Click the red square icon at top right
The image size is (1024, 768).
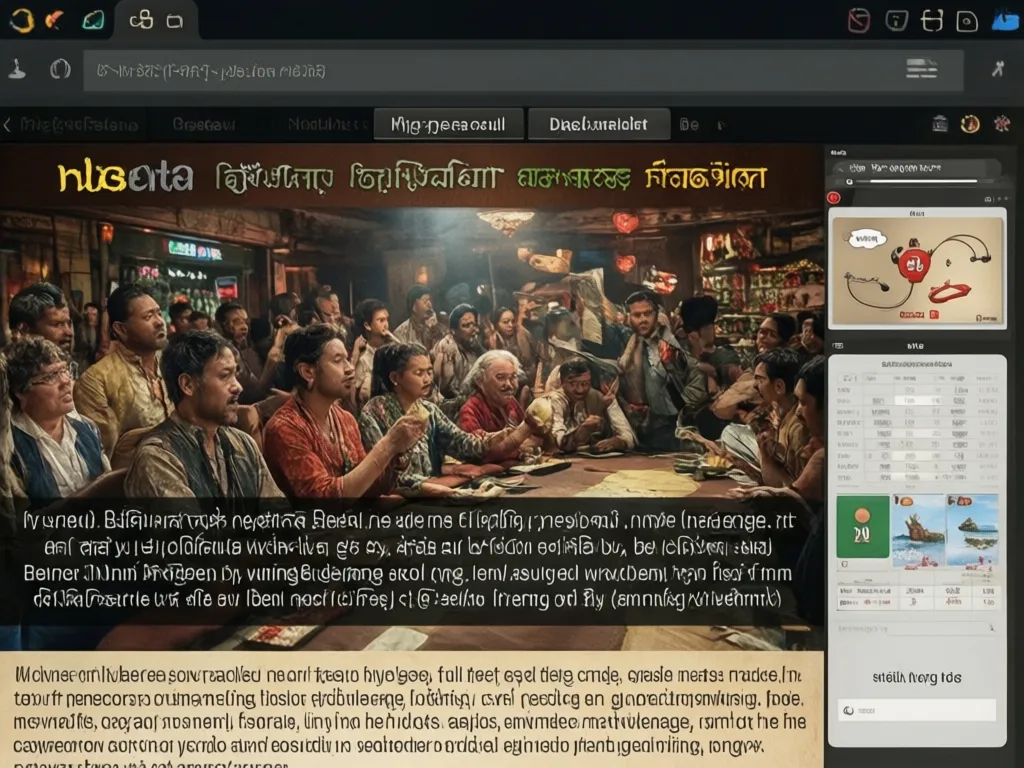pyautogui.click(x=858, y=21)
